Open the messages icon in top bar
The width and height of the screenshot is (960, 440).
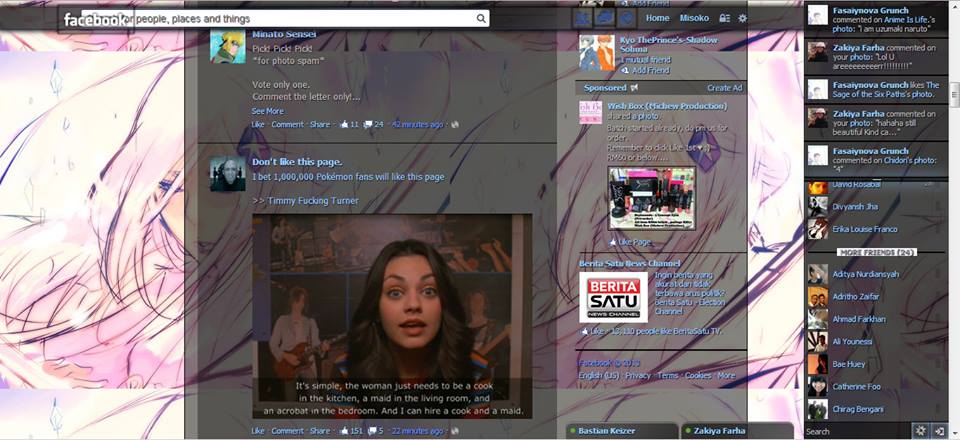[604, 18]
